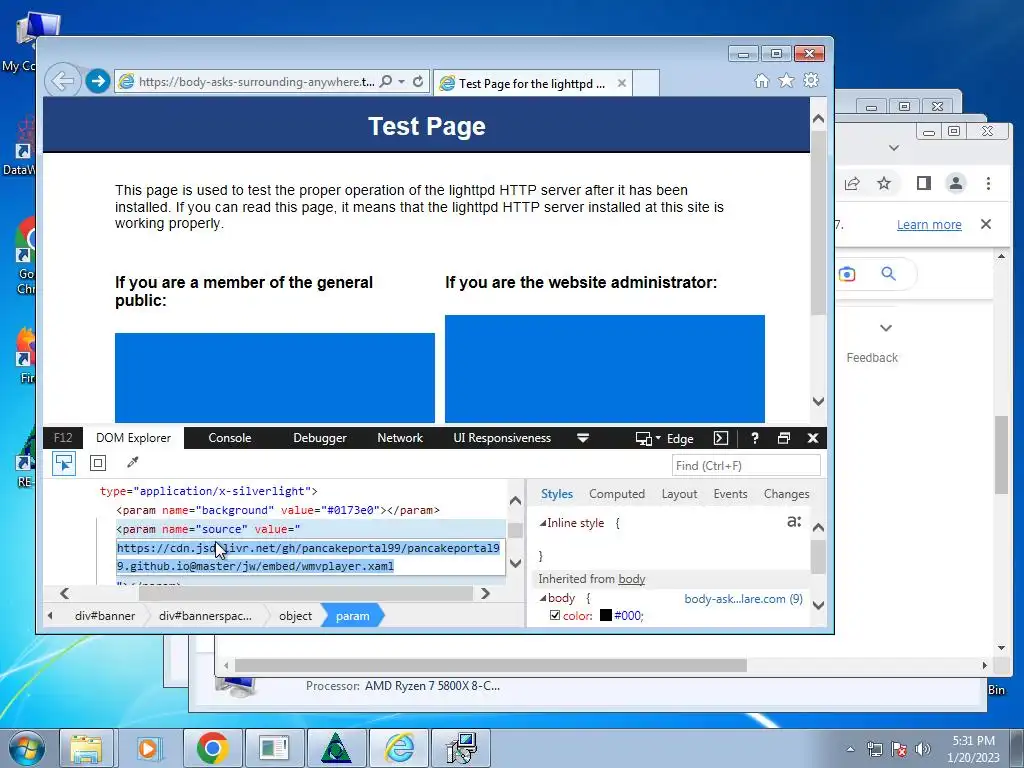Open Chrome's tab search chevron
Screen dimensions: 1024x768
[894, 148]
